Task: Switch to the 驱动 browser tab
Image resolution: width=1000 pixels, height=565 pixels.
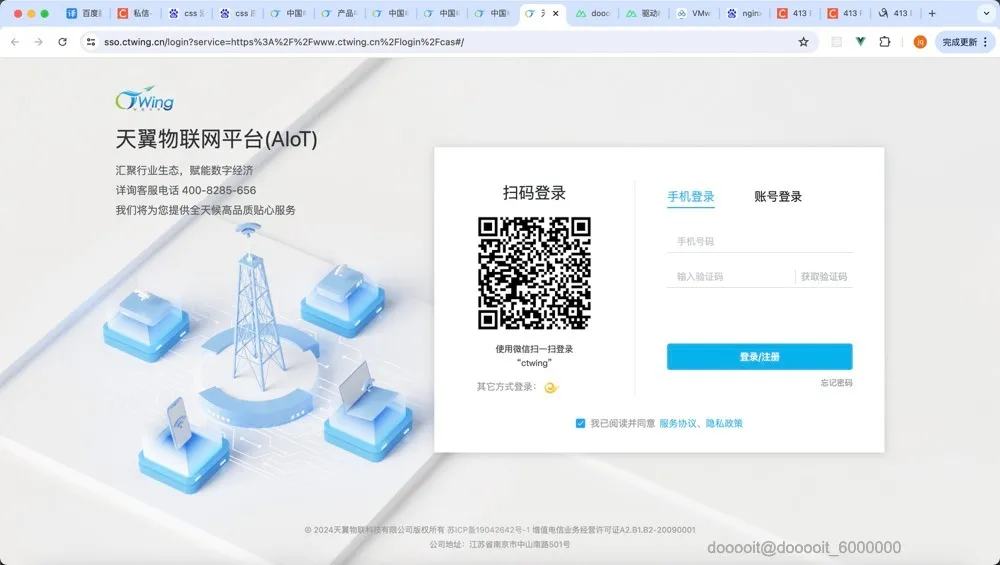Action: pyautogui.click(x=643, y=13)
